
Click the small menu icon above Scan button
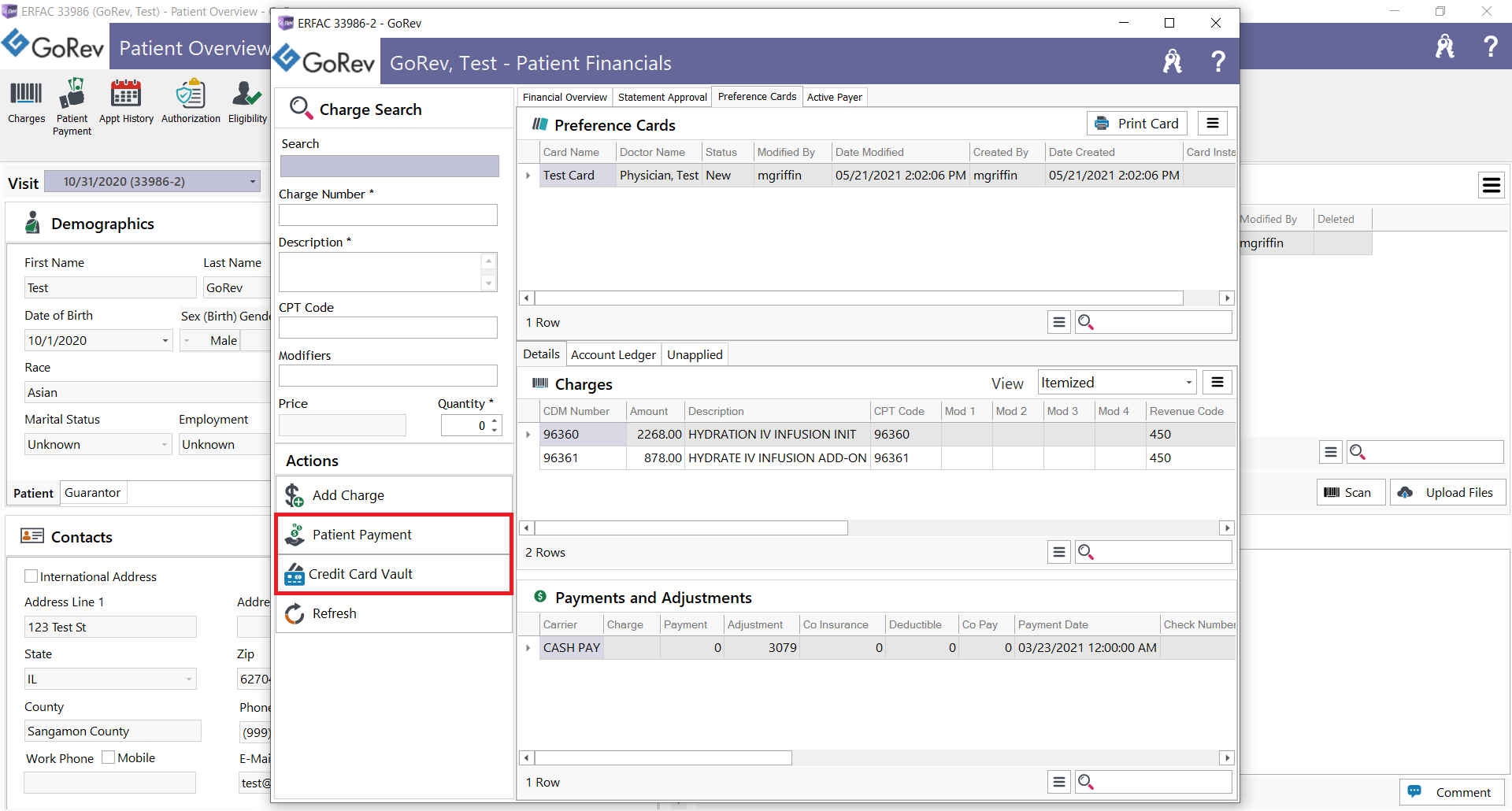tap(1331, 452)
